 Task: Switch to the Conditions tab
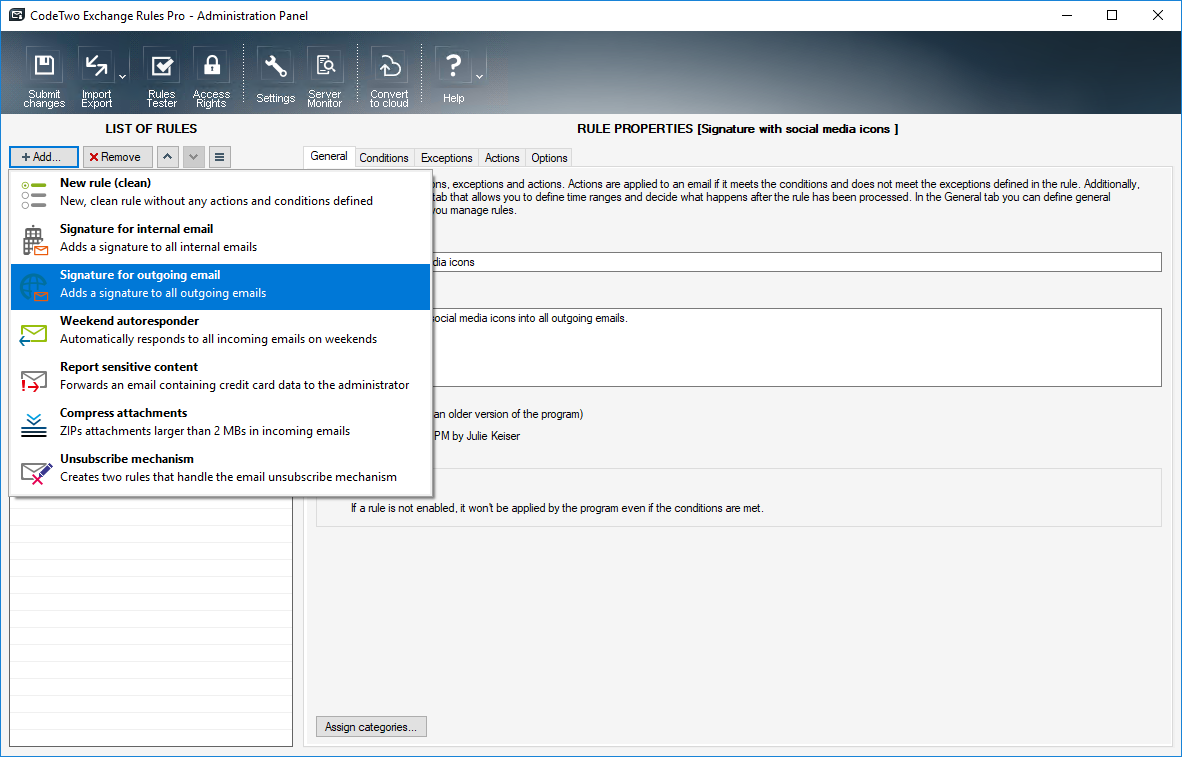pos(384,158)
